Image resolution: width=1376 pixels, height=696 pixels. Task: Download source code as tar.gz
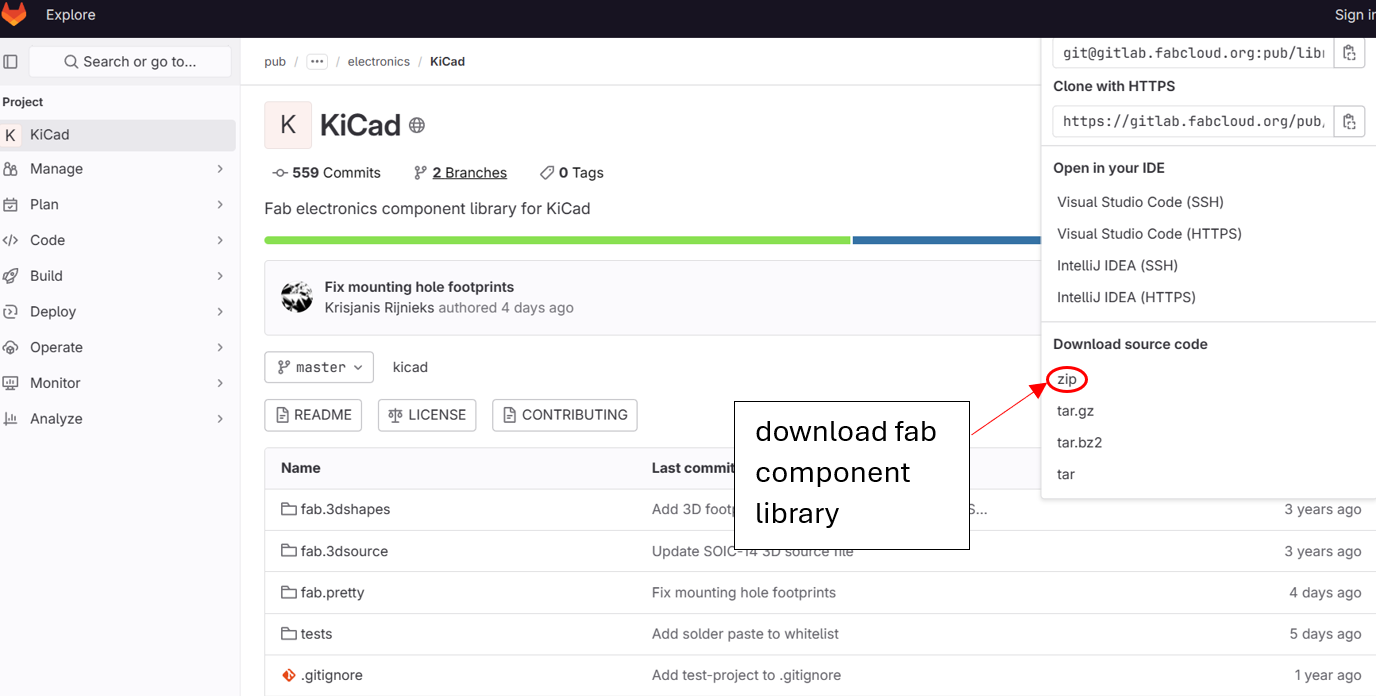point(1075,411)
